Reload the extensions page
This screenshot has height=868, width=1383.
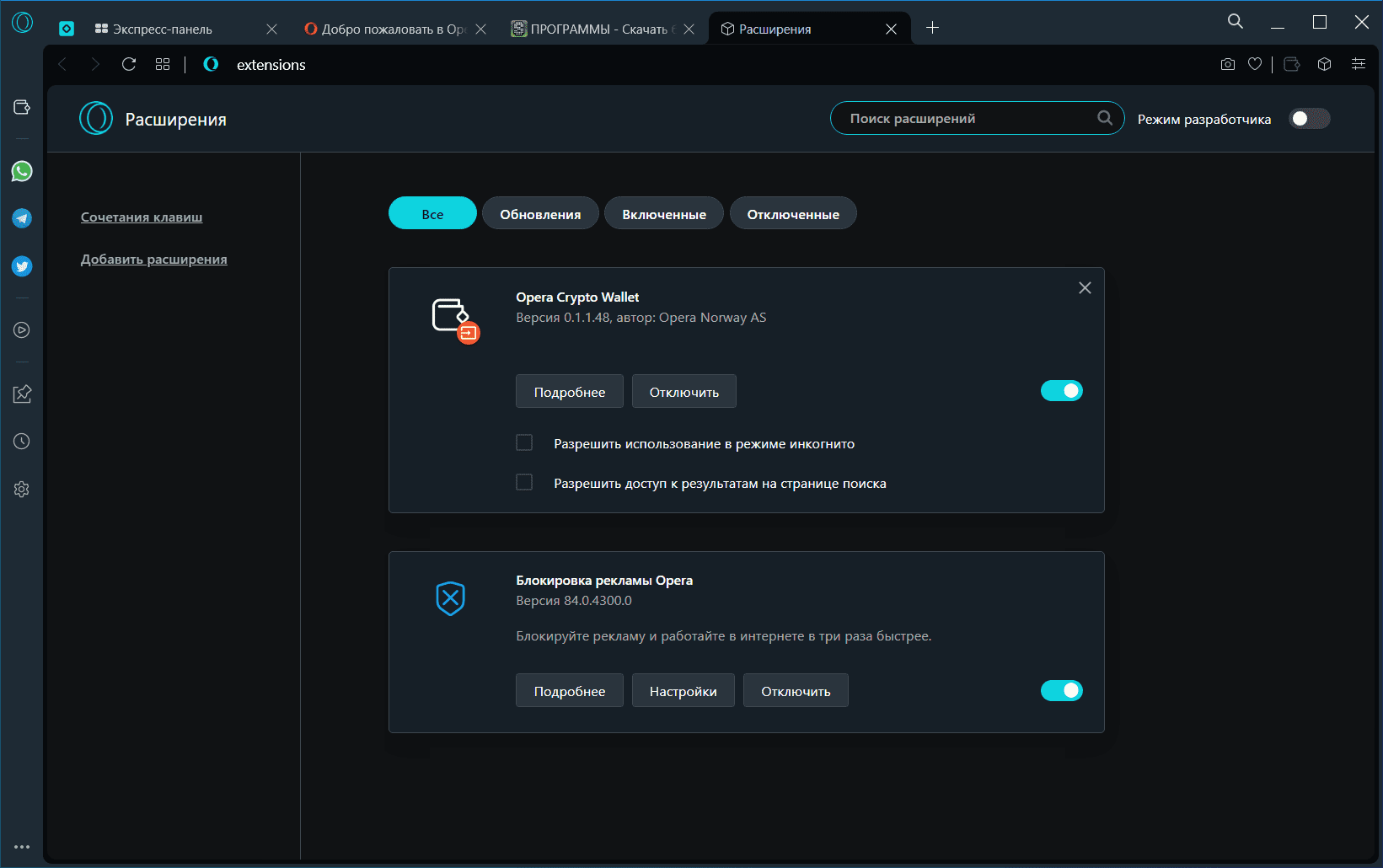point(129,64)
